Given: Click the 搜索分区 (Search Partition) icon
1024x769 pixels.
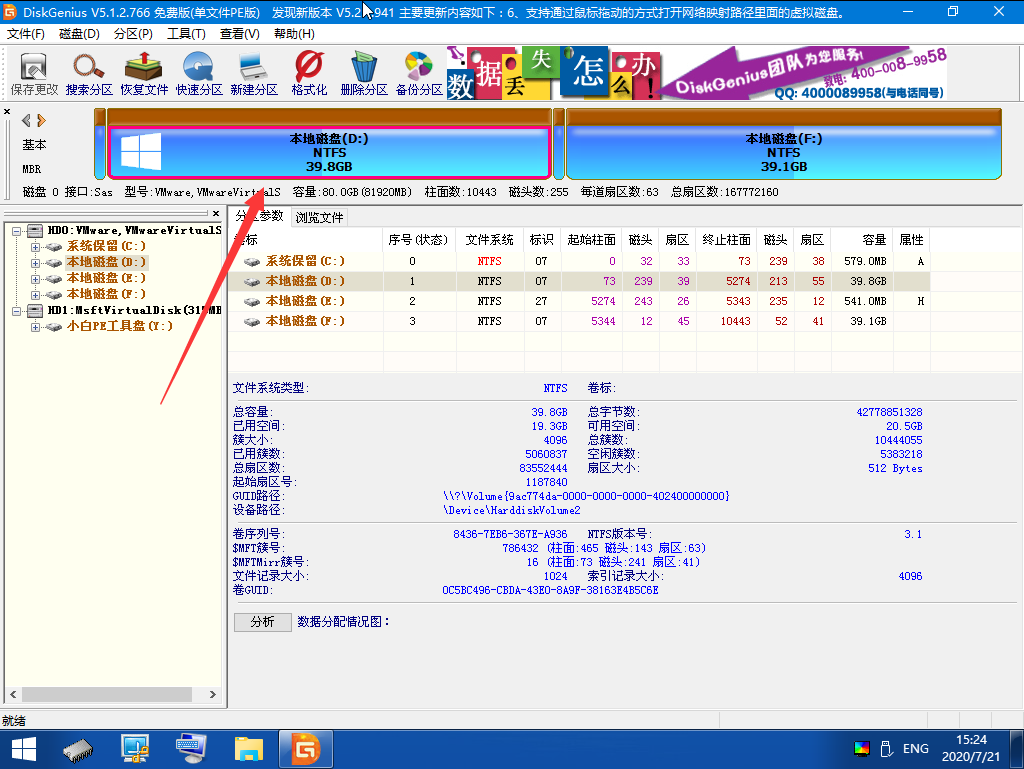Looking at the screenshot, I should [89, 74].
